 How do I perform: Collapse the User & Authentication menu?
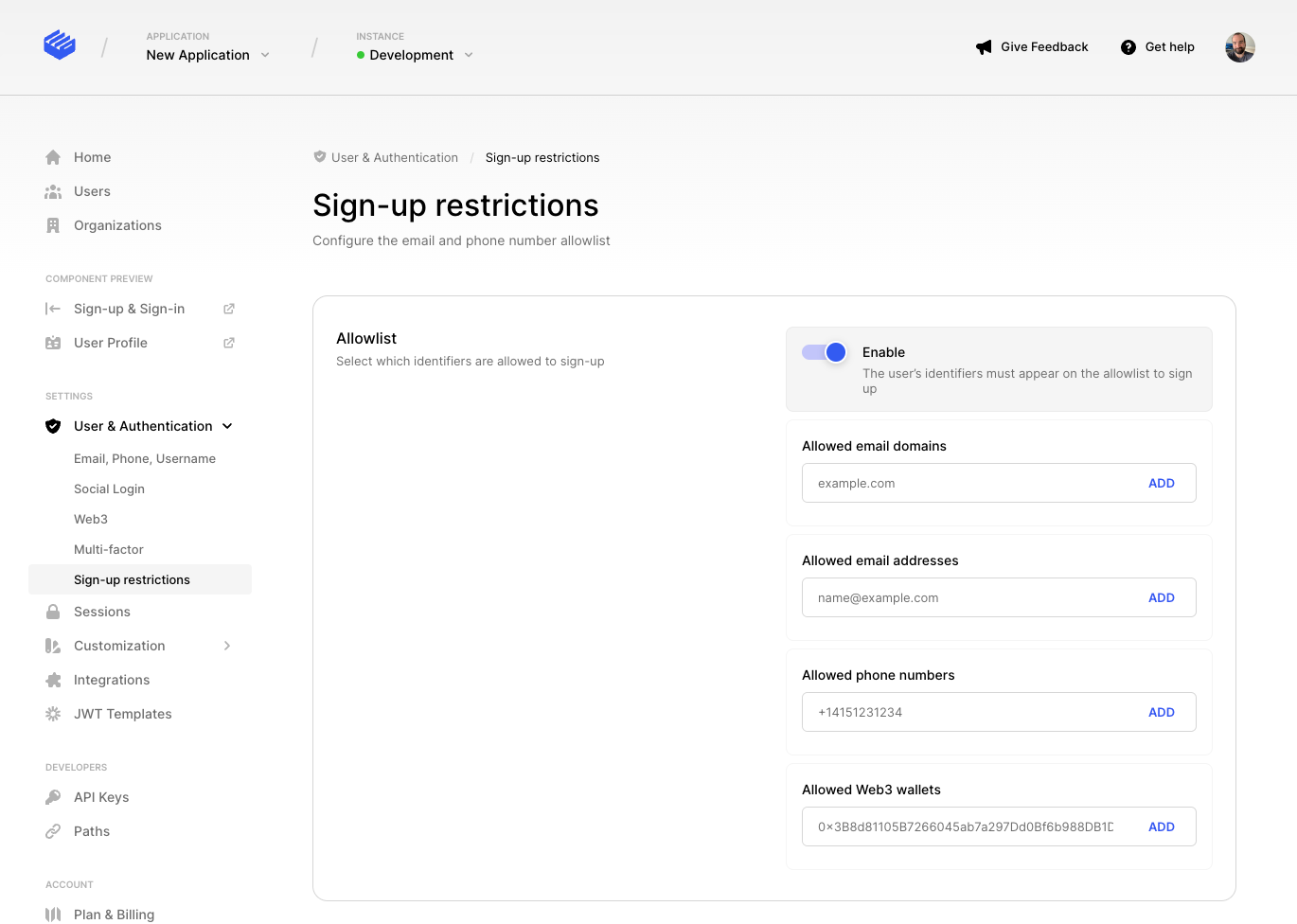[x=227, y=426]
